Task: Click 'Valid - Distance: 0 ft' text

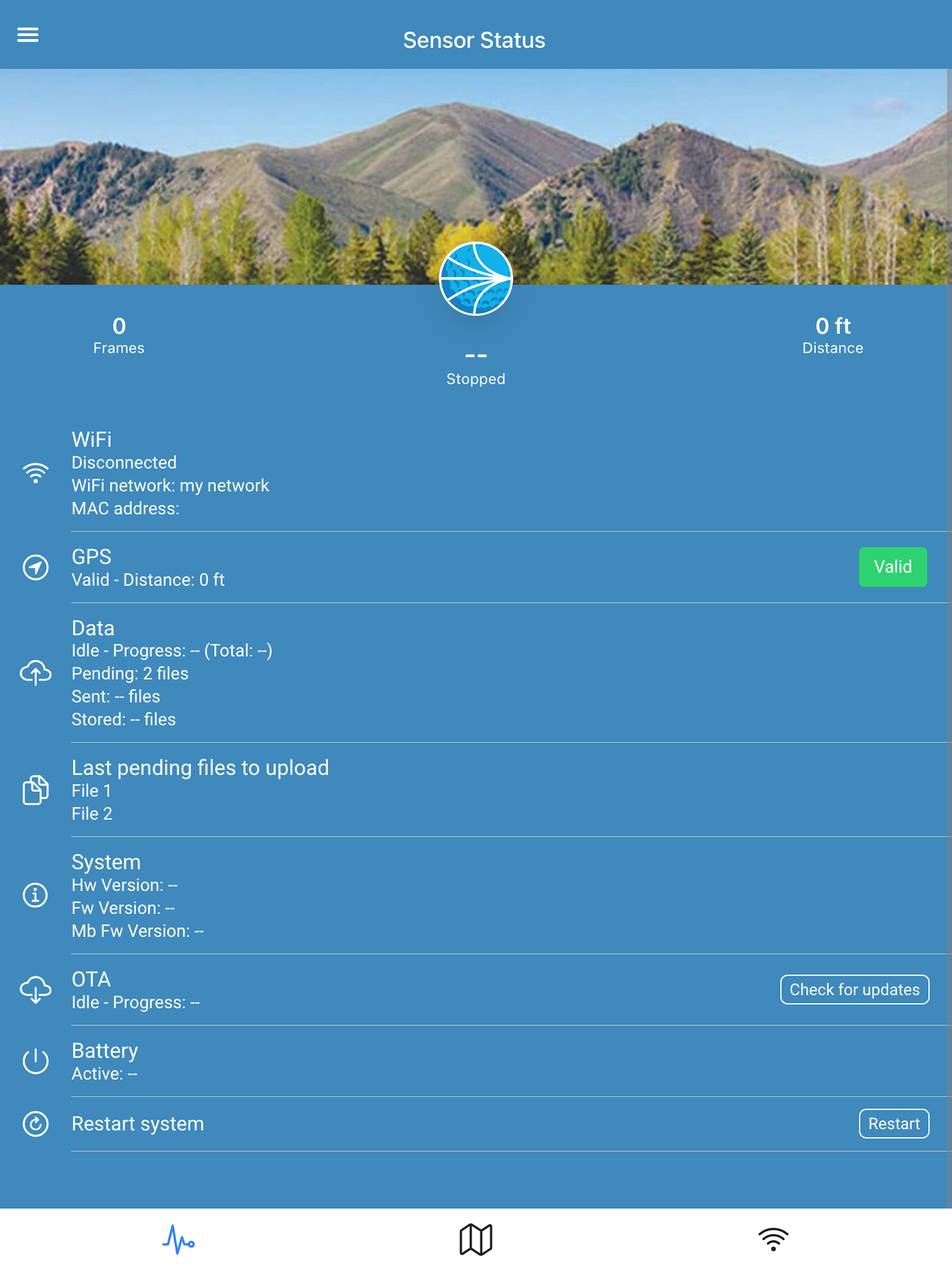Action: pos(148,580)
